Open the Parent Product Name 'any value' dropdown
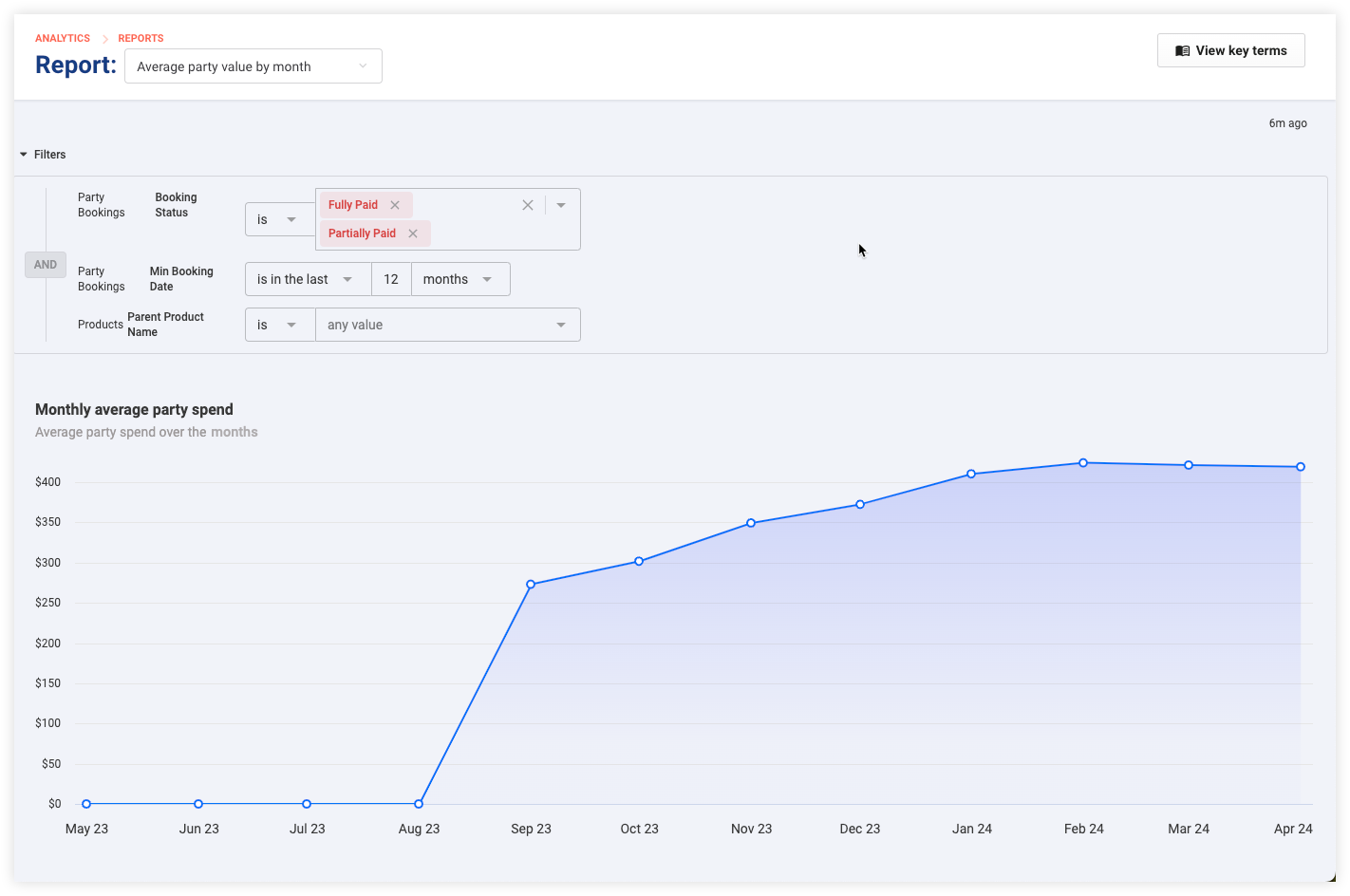 [448, 325]
